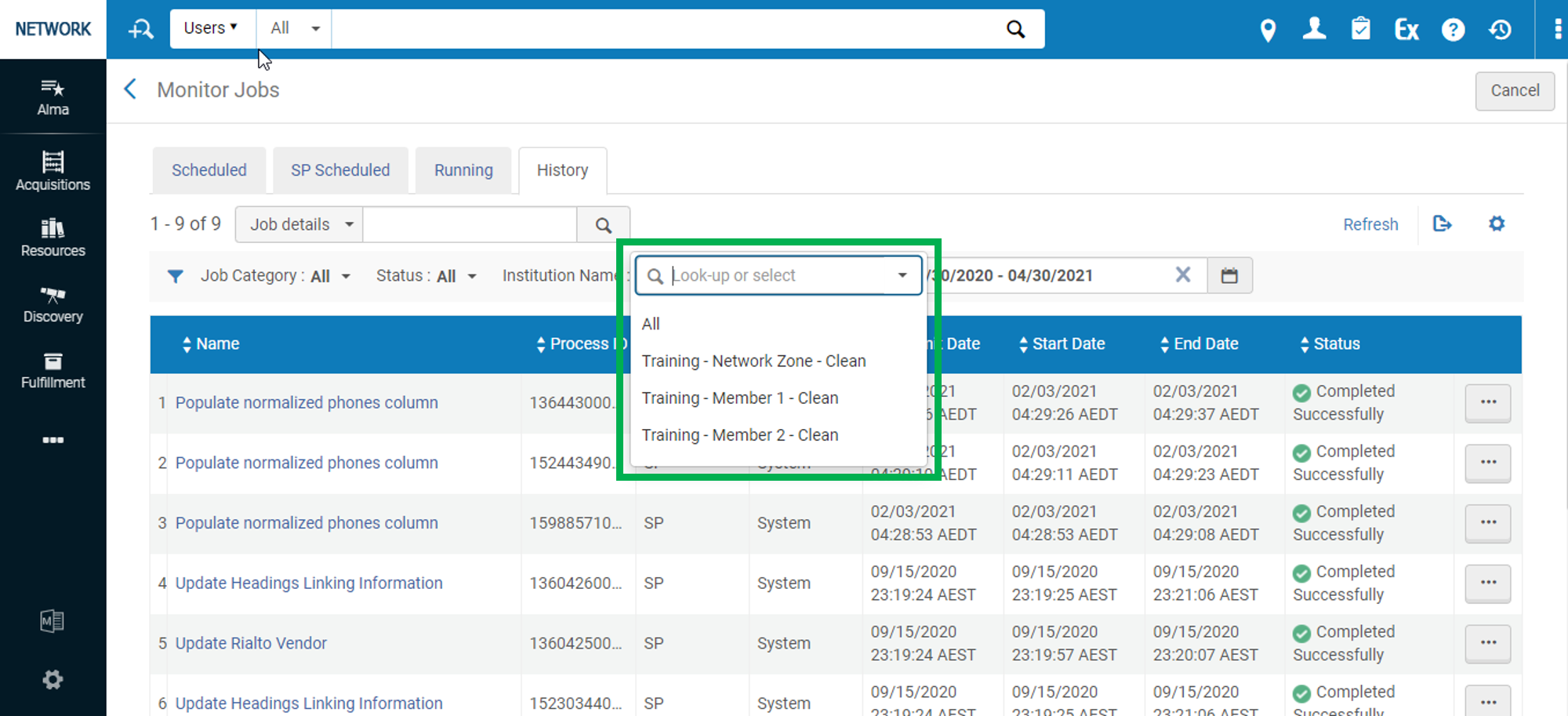Click the Refresh link
This screenshot has width=1568, height=716.
[x=1370, y=224]
